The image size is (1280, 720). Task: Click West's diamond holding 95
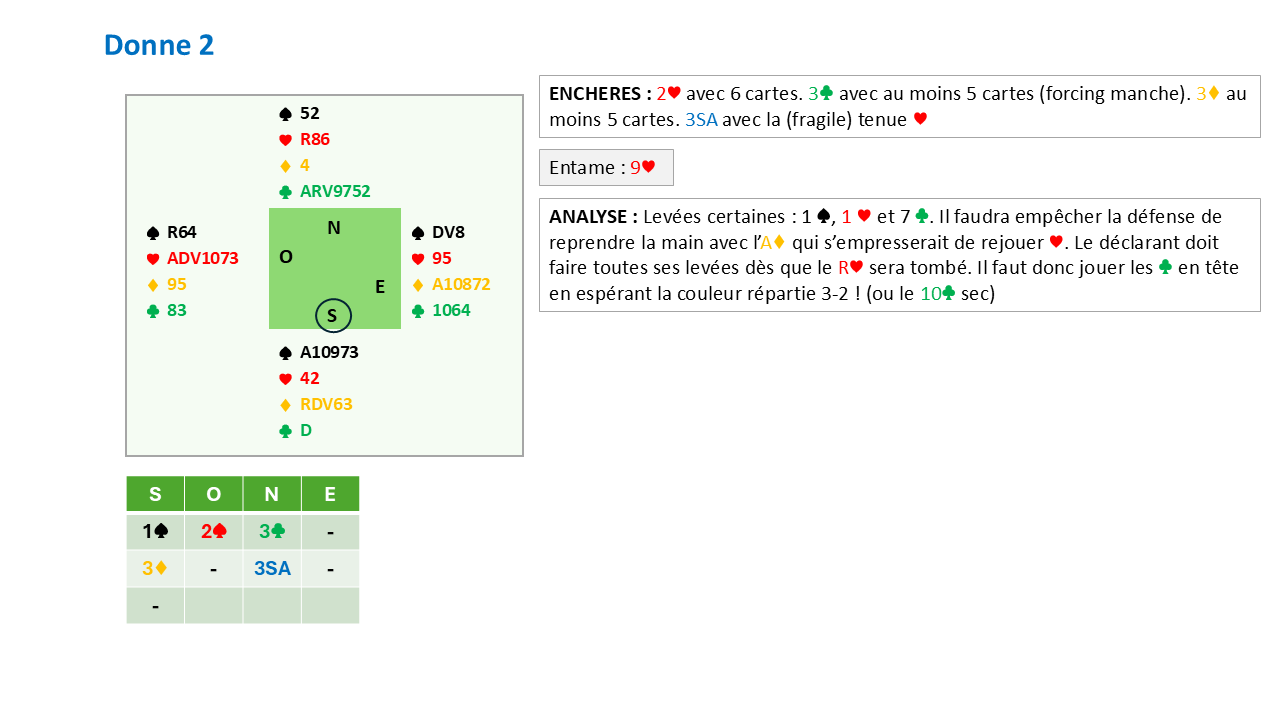click(x=177, y=285)
